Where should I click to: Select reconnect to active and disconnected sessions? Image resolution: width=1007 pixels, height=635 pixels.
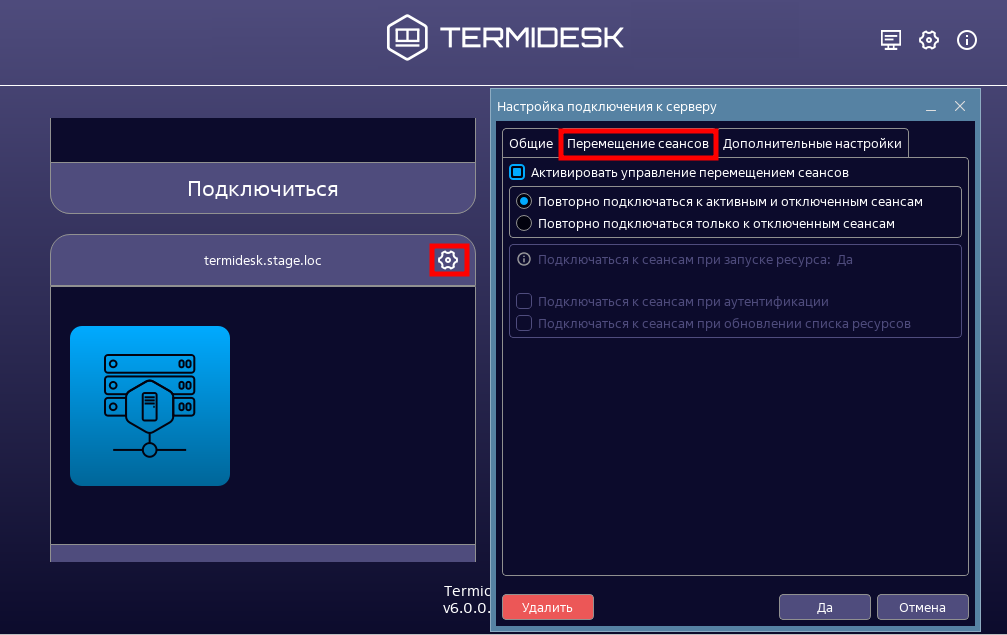point(524,202)
